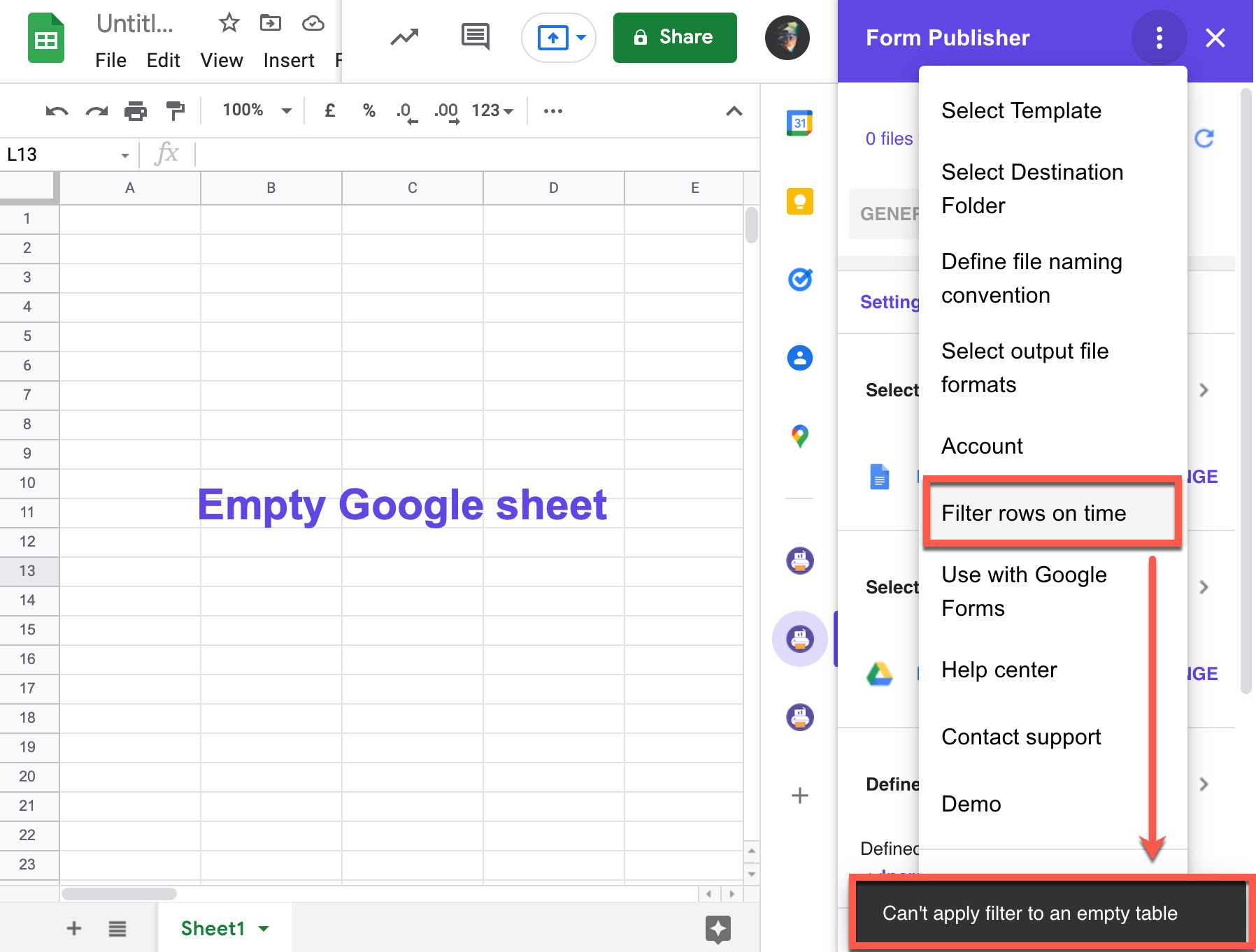
Task: Click the Explore icon at bottom
Action: (718, 929)
